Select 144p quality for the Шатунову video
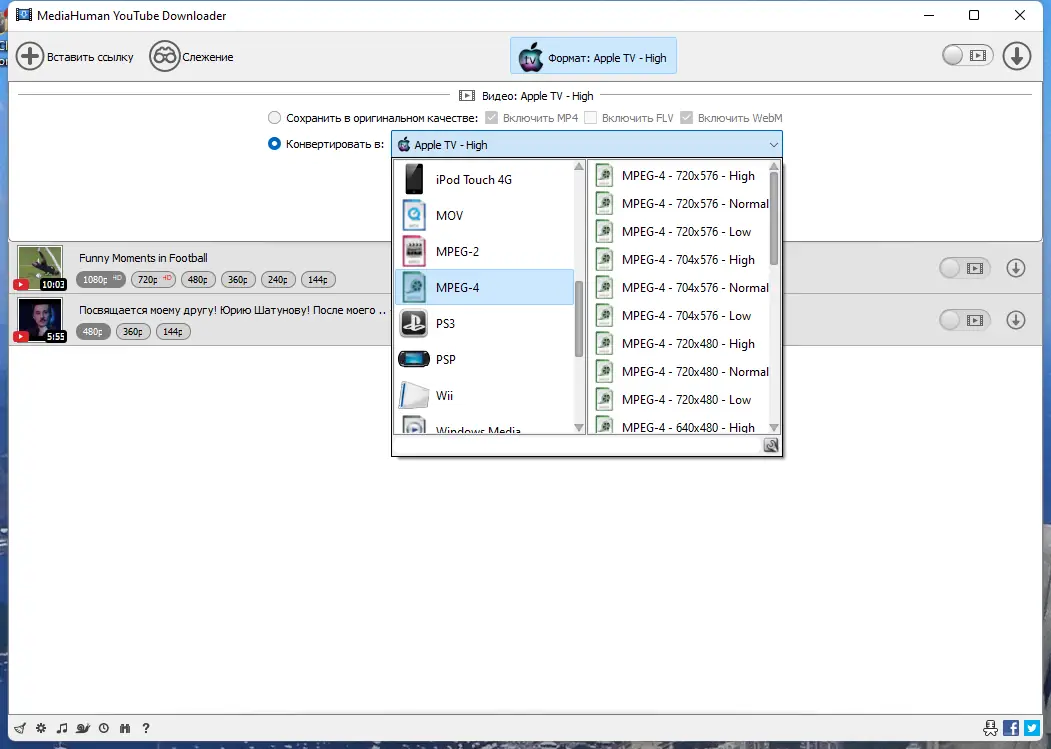Viewport: 1051px width, 749px height. click(x=173, y=331)
